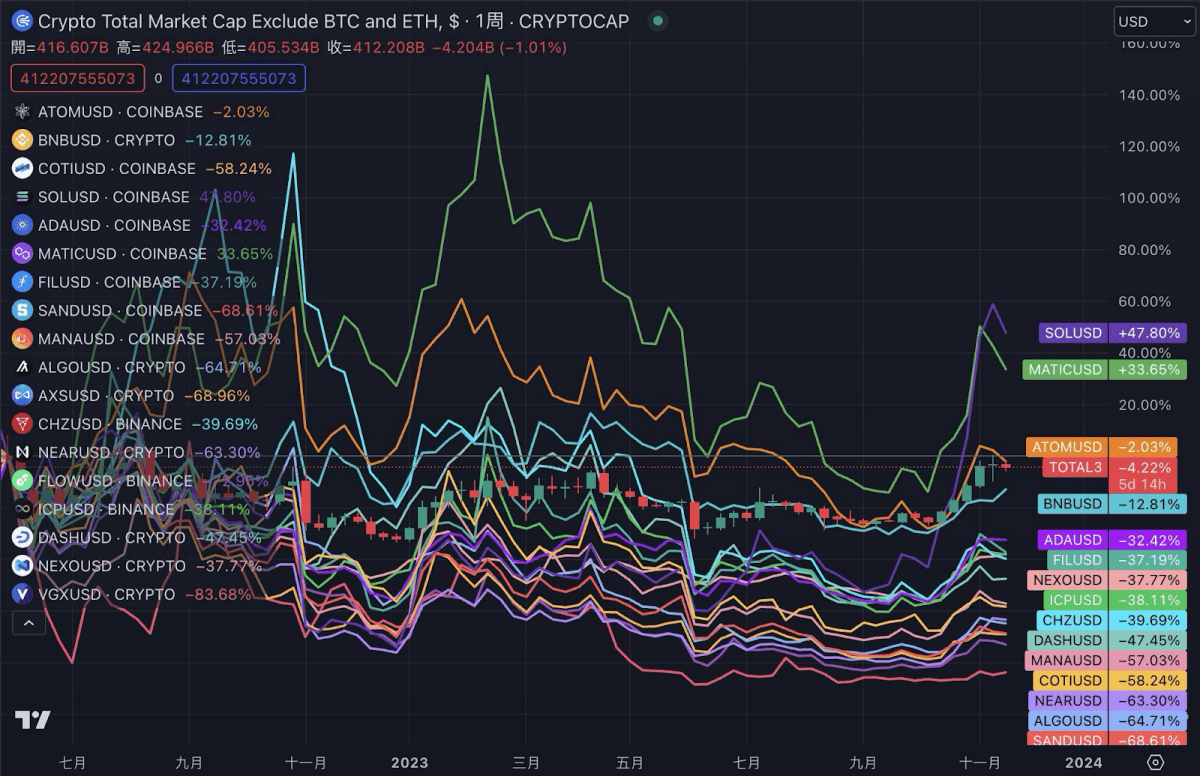Select the 'VGXUSD · CRYPTO' legend label
The width and height of the screenshot is (1200, 776).
coord(106,594)
